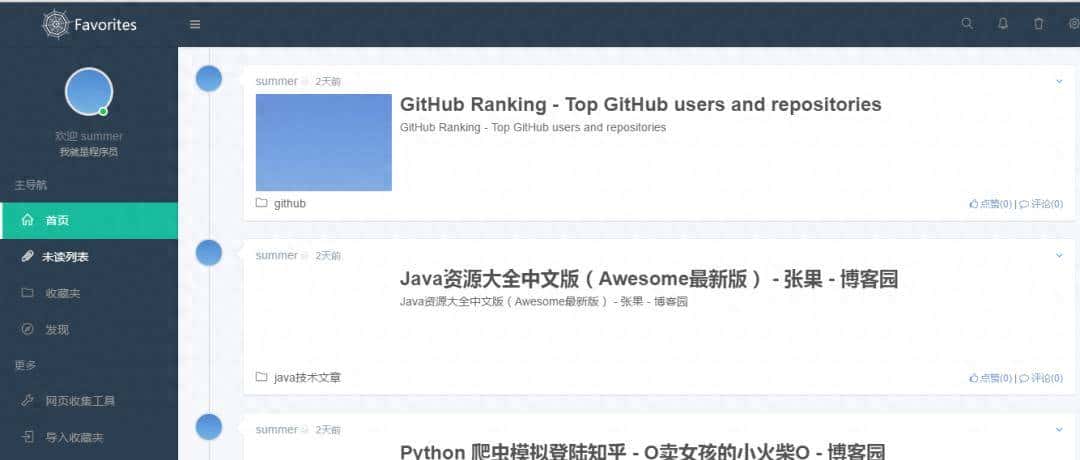Click timeline avatar beside Python 爬虫 card

[x=209, y=427]
